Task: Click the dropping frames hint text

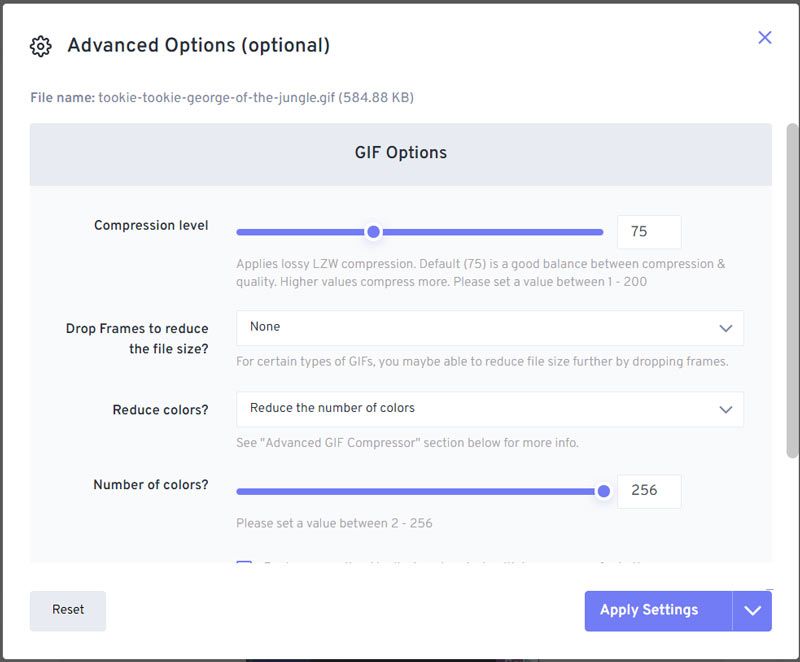Action: (482, 362)
